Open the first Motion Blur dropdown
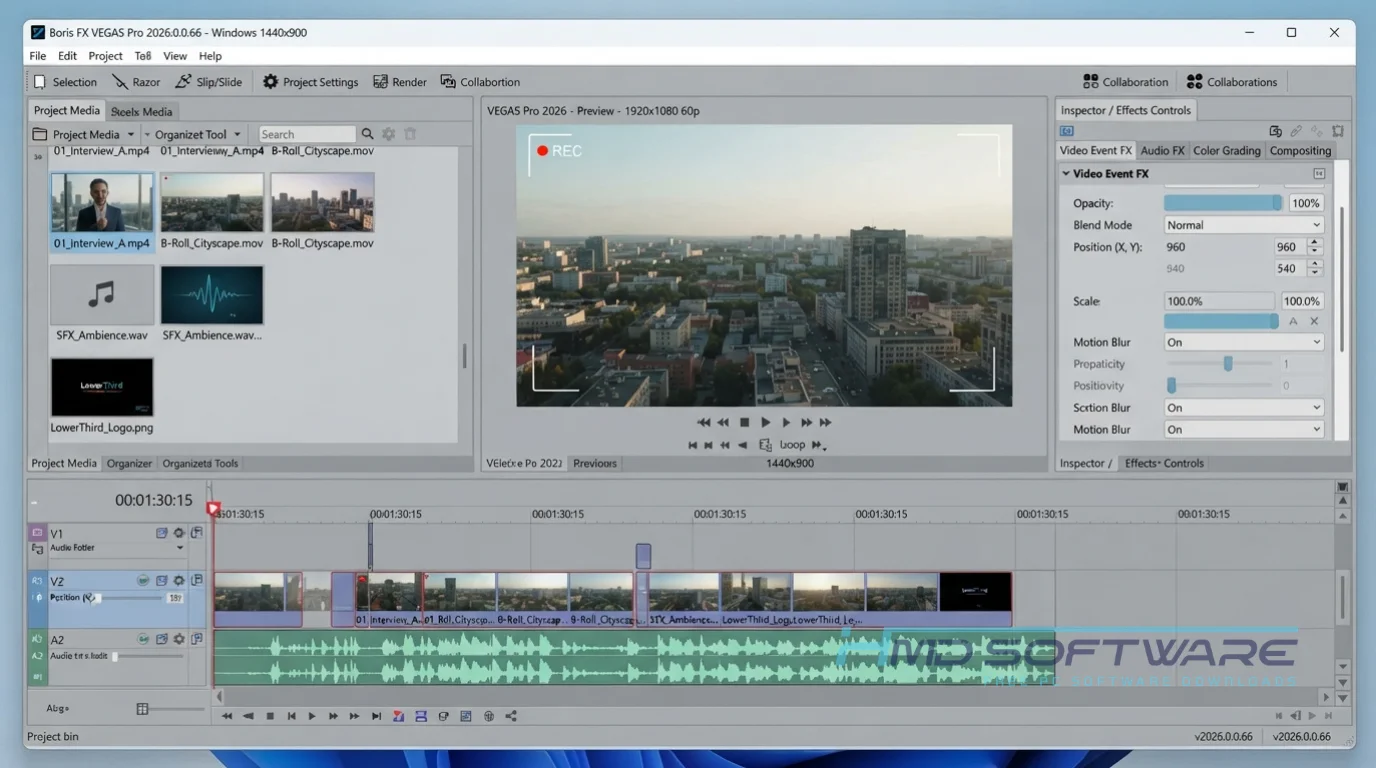 click(x=1244, y=342)
